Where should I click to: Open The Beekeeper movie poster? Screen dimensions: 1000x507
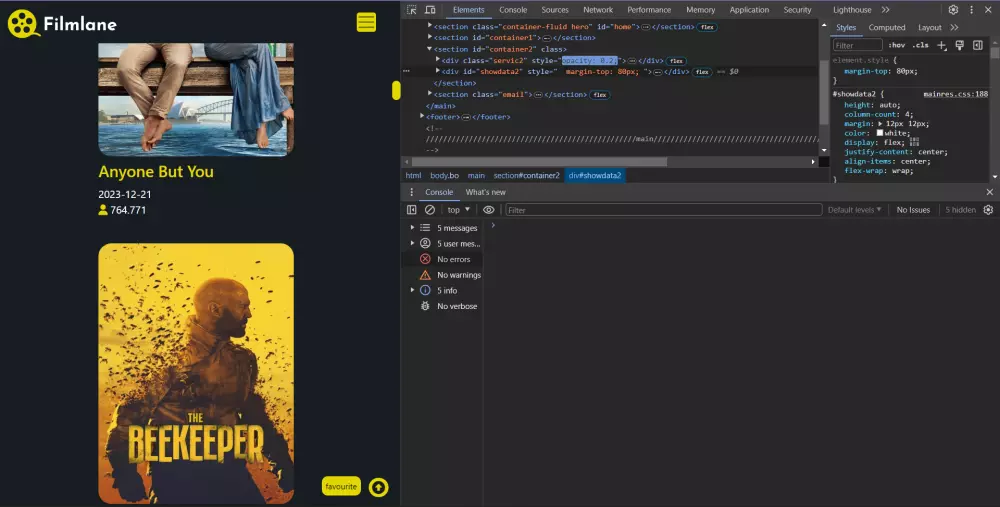pos(196,374)
